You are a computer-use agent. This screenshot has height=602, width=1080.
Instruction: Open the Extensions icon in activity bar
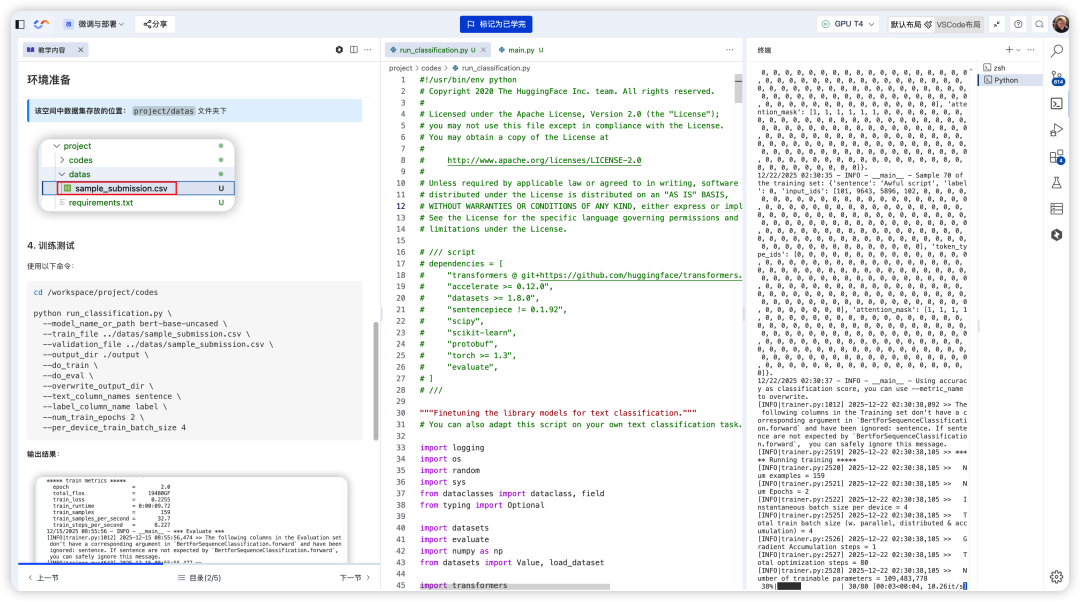tap(1057, 157)
